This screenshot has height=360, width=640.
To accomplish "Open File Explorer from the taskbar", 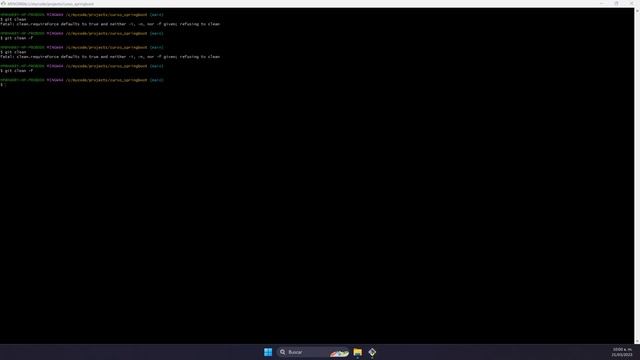I will (x=358, y=352).
